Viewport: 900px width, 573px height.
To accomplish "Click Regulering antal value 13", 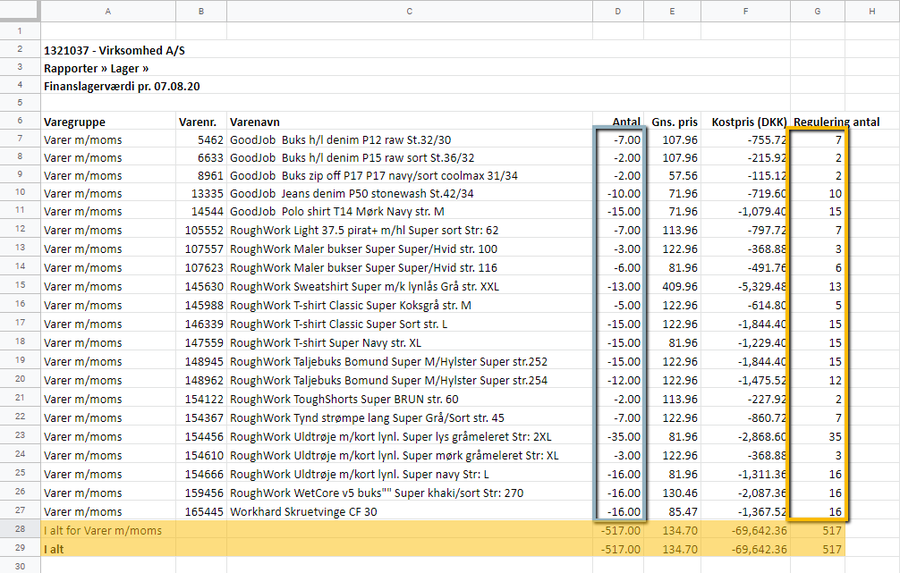I will pyautogui.click(x=835, y=286).
